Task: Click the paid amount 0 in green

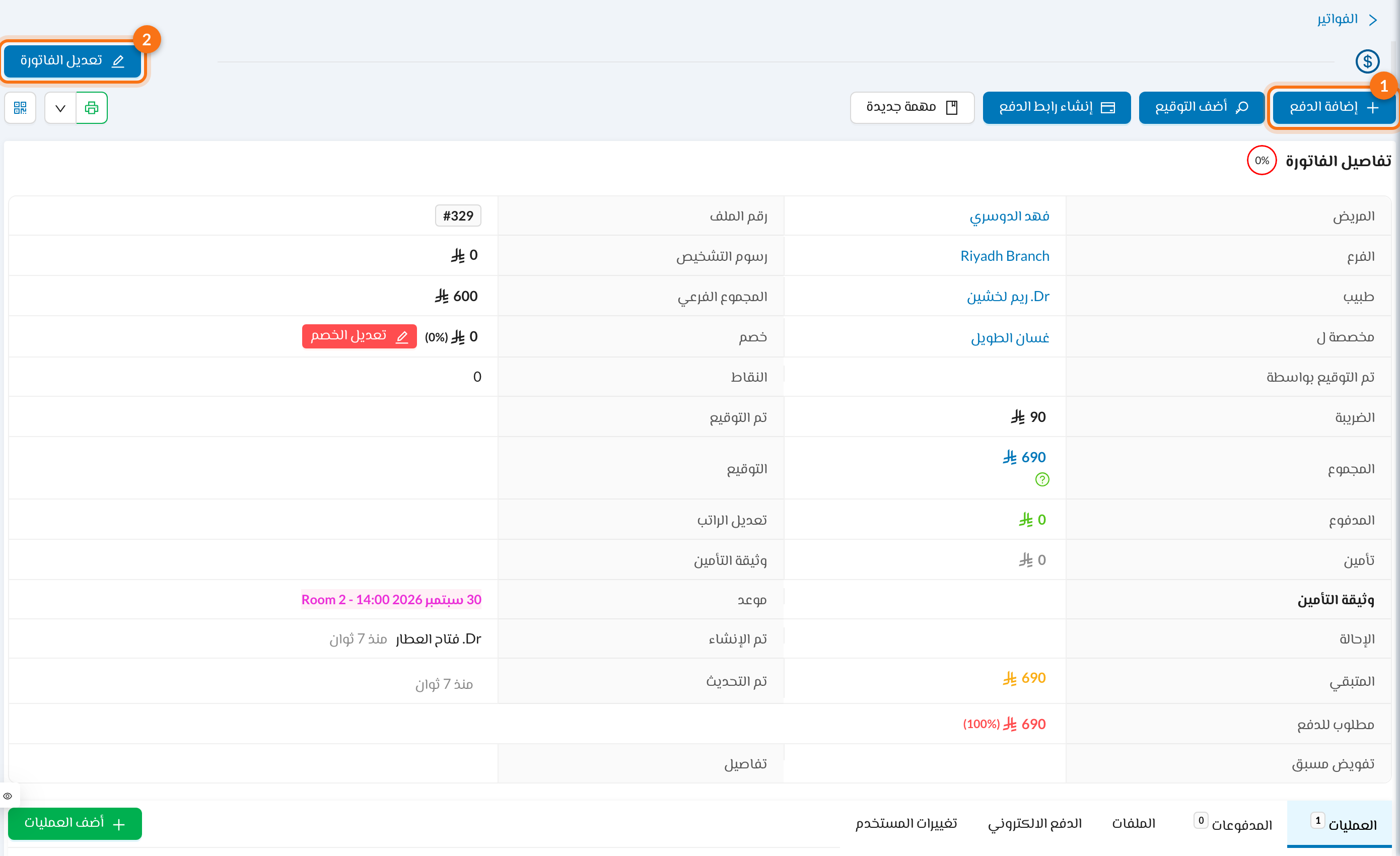Action: 1032,520
